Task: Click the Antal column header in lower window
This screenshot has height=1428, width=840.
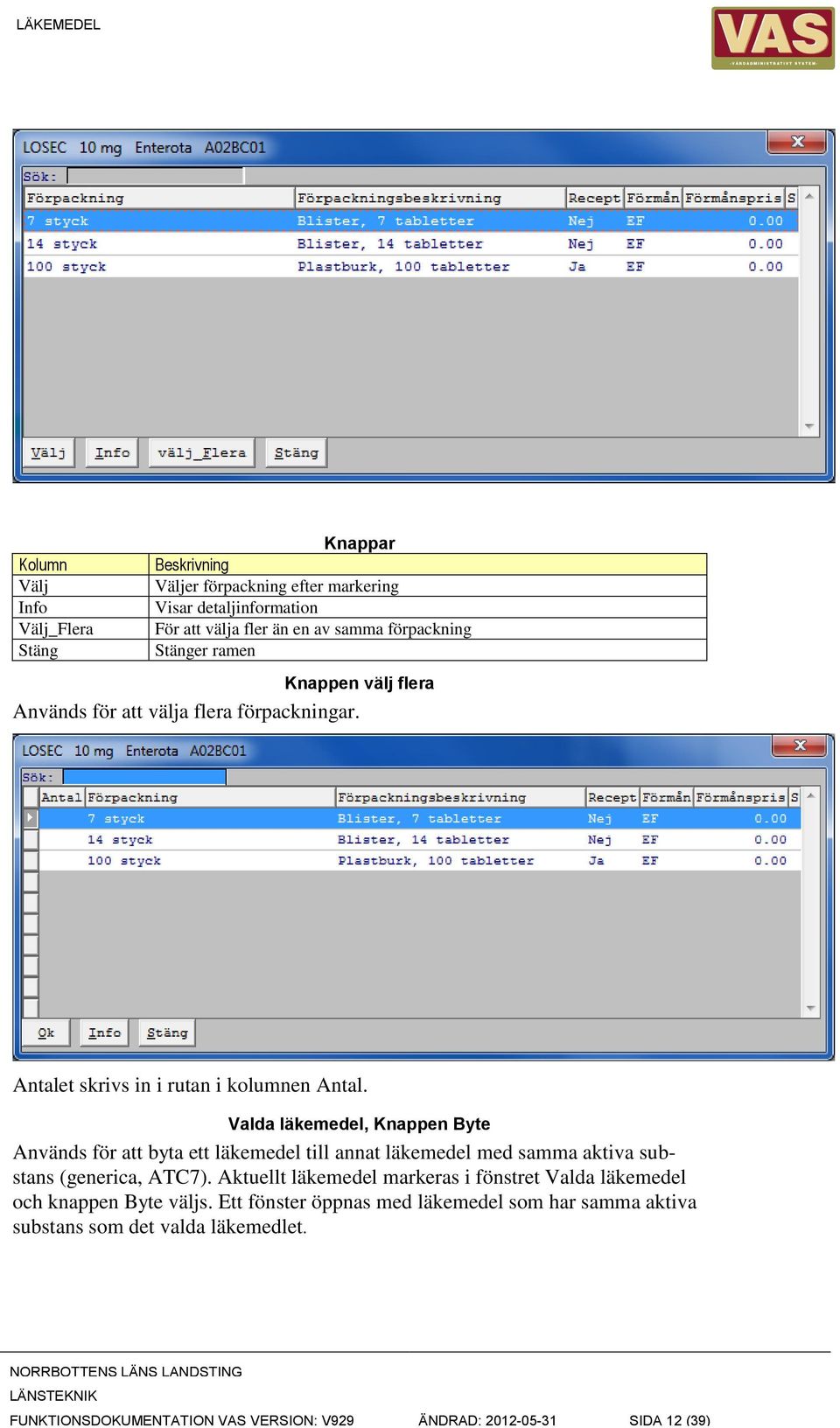Action: (x=61, y=797)
